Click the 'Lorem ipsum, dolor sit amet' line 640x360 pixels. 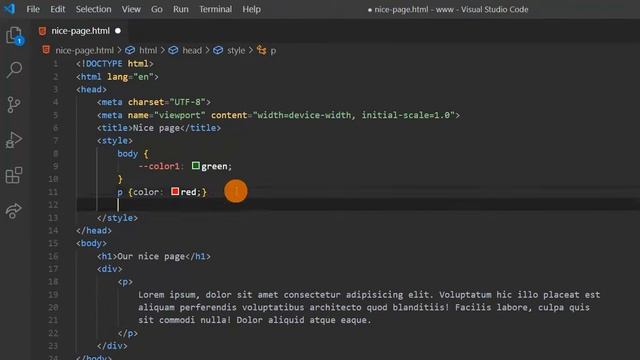pos(369,295)
